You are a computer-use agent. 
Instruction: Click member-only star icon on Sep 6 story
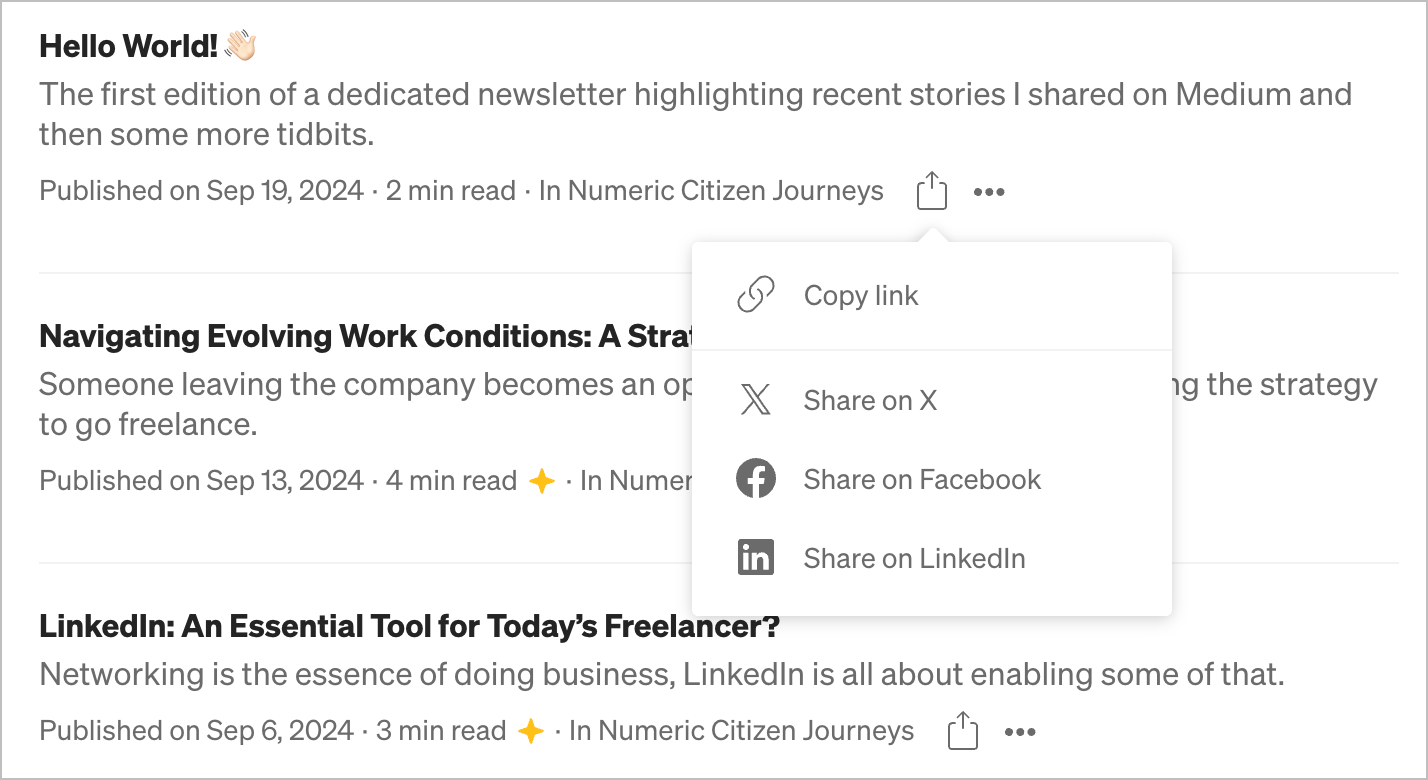click(531, 731)
